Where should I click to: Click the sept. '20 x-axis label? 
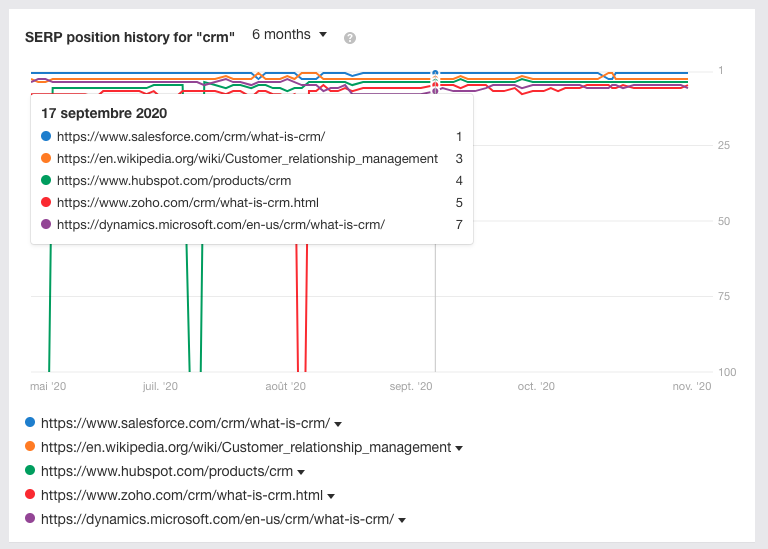411,386
